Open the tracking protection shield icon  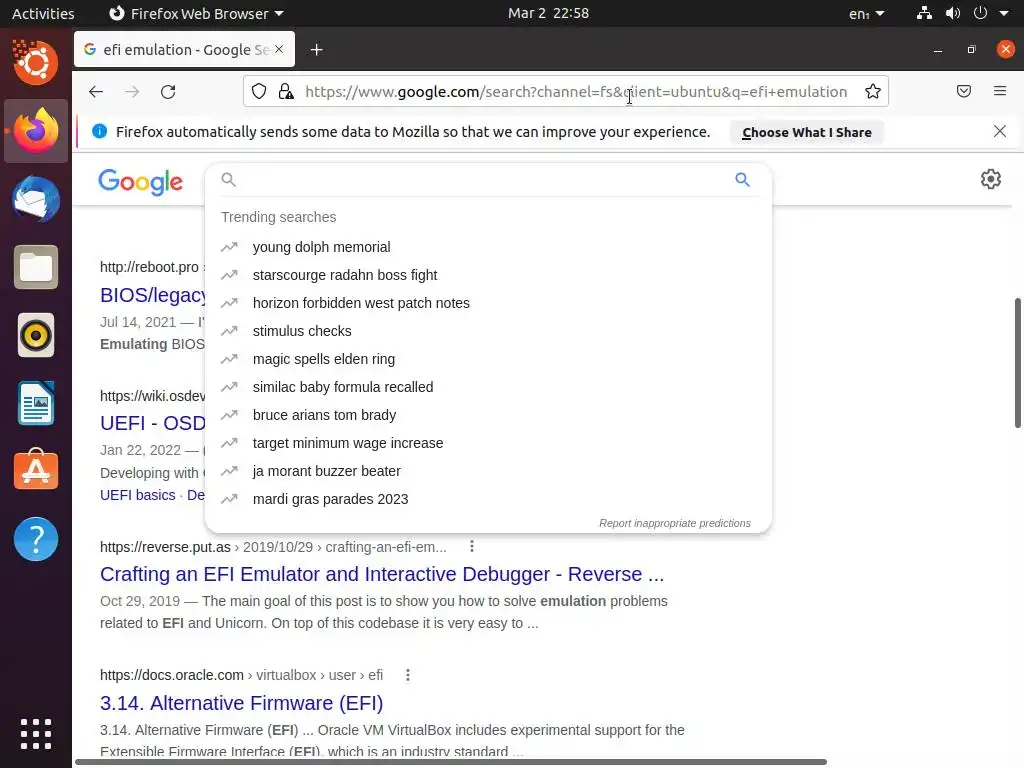click(259, 91)
